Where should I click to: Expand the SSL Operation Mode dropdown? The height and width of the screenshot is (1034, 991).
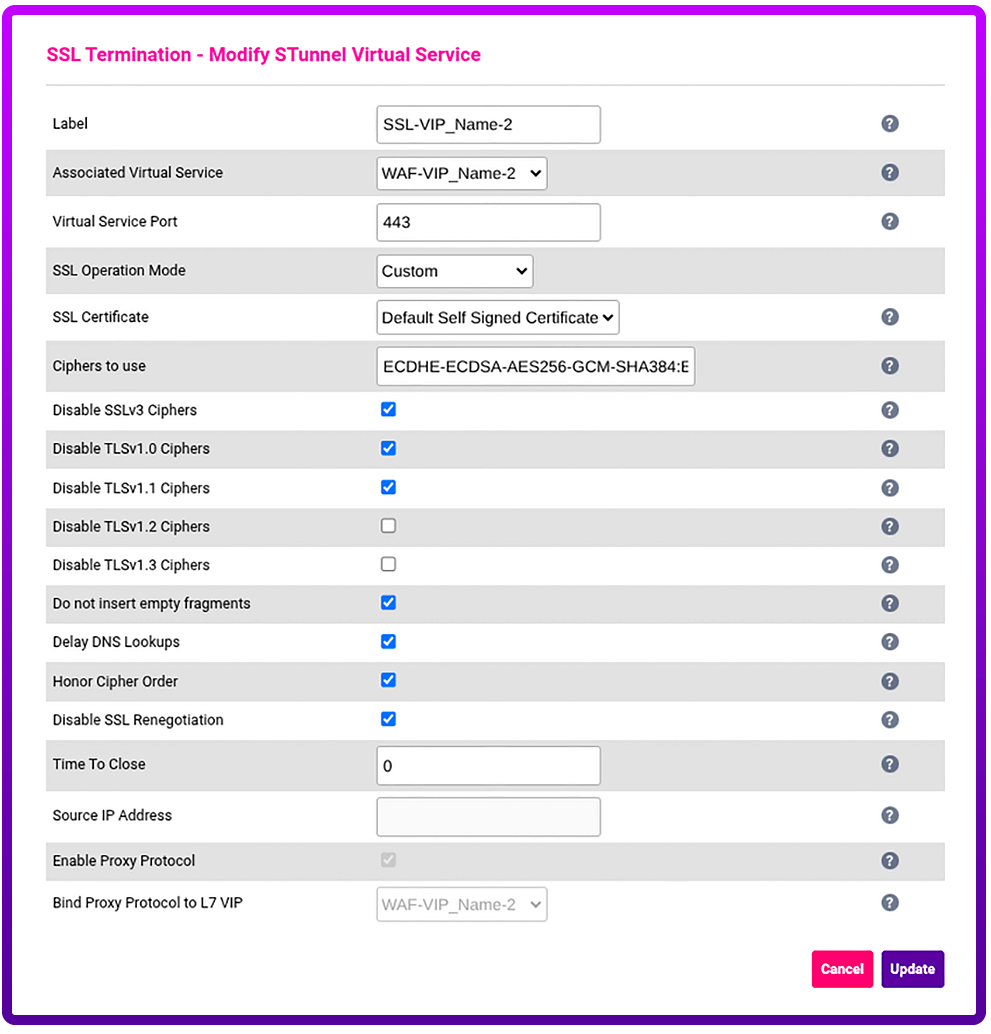point(454,271)
